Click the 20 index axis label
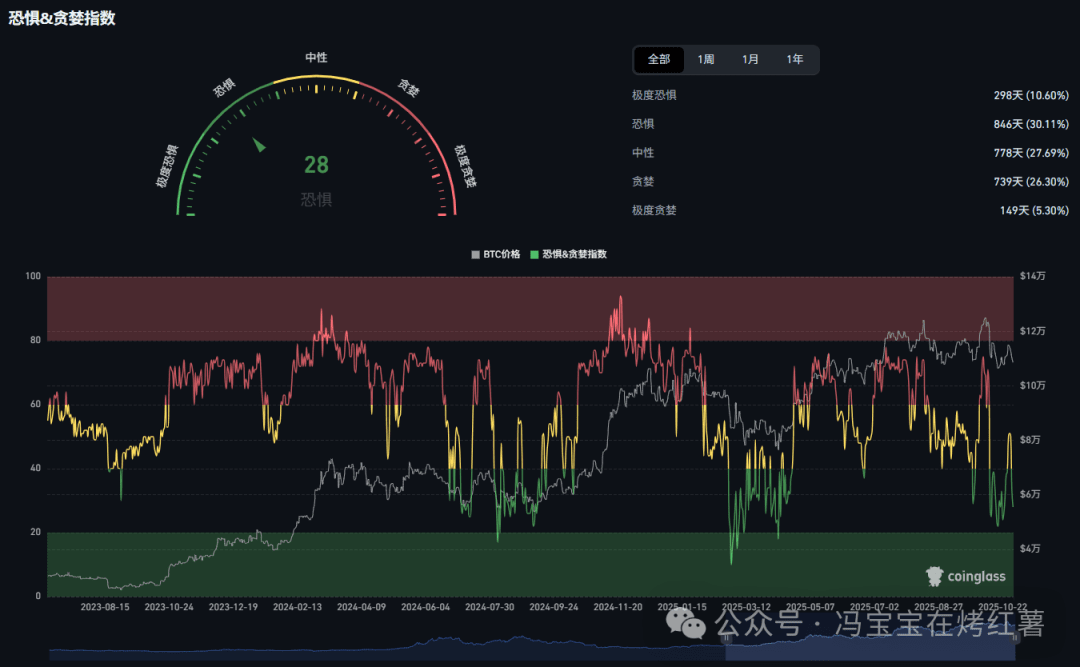The height and width of the screenshot is (667, 1080). pos(36,532)
